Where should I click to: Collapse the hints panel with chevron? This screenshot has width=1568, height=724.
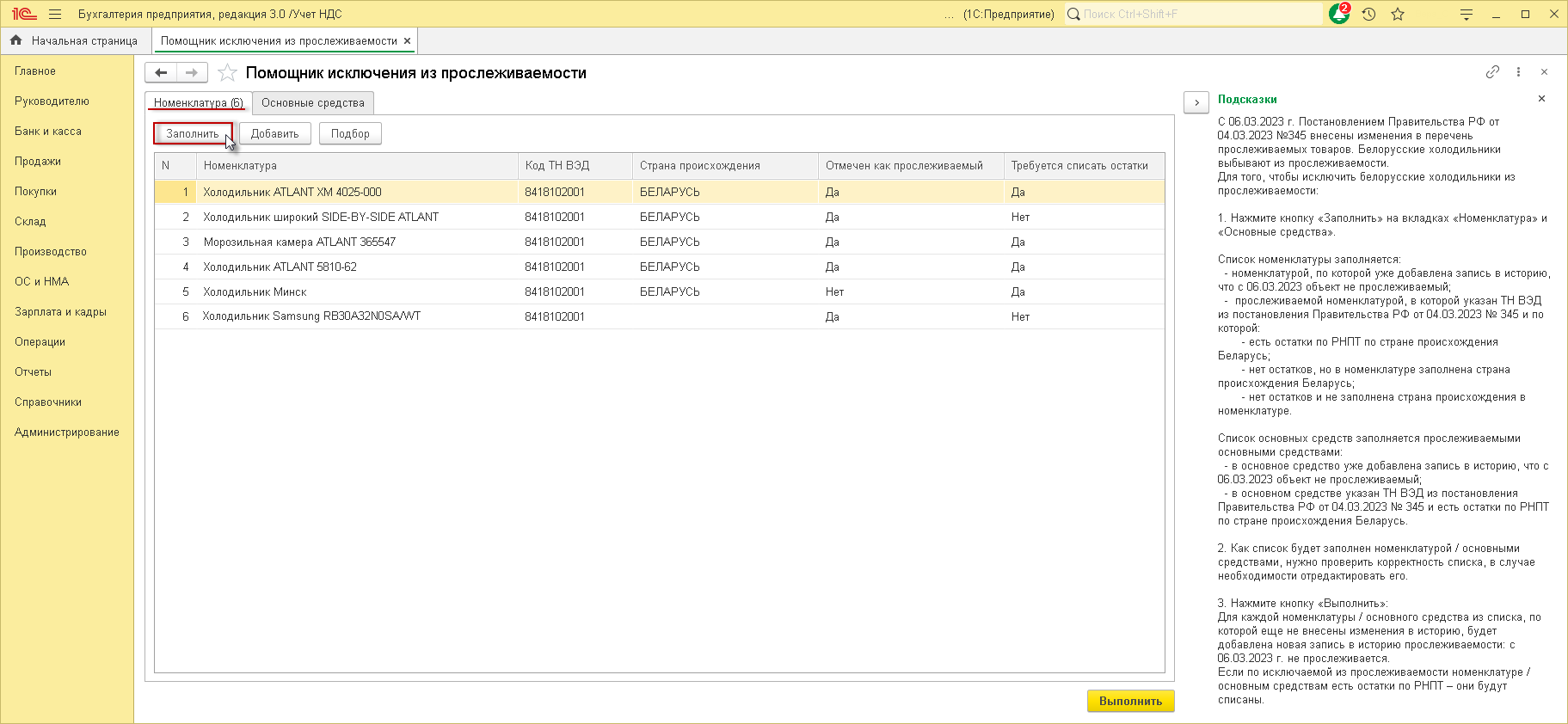coord(1196,102)
